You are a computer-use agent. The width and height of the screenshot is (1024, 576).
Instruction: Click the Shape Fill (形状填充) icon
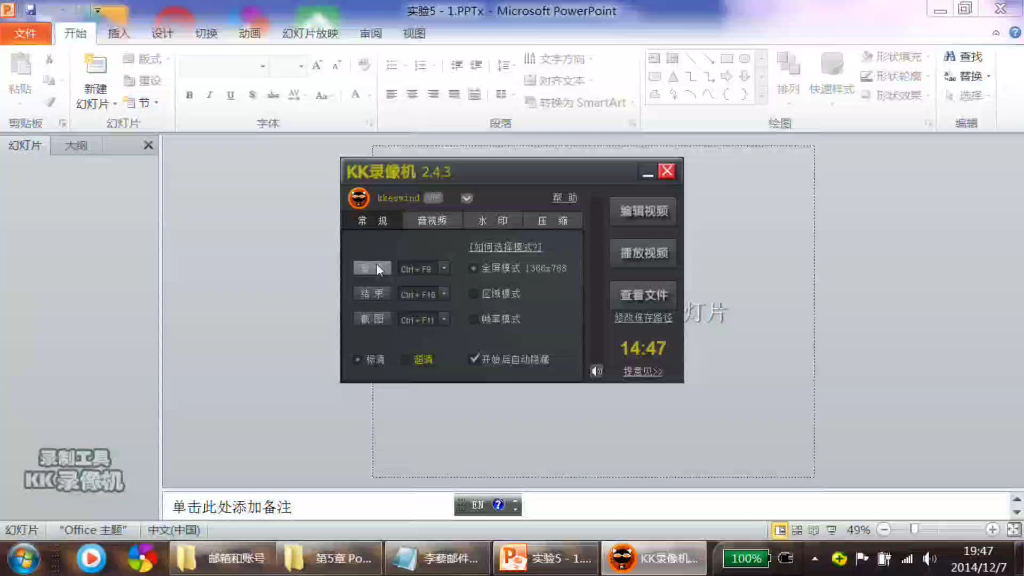tap(866, 55)
